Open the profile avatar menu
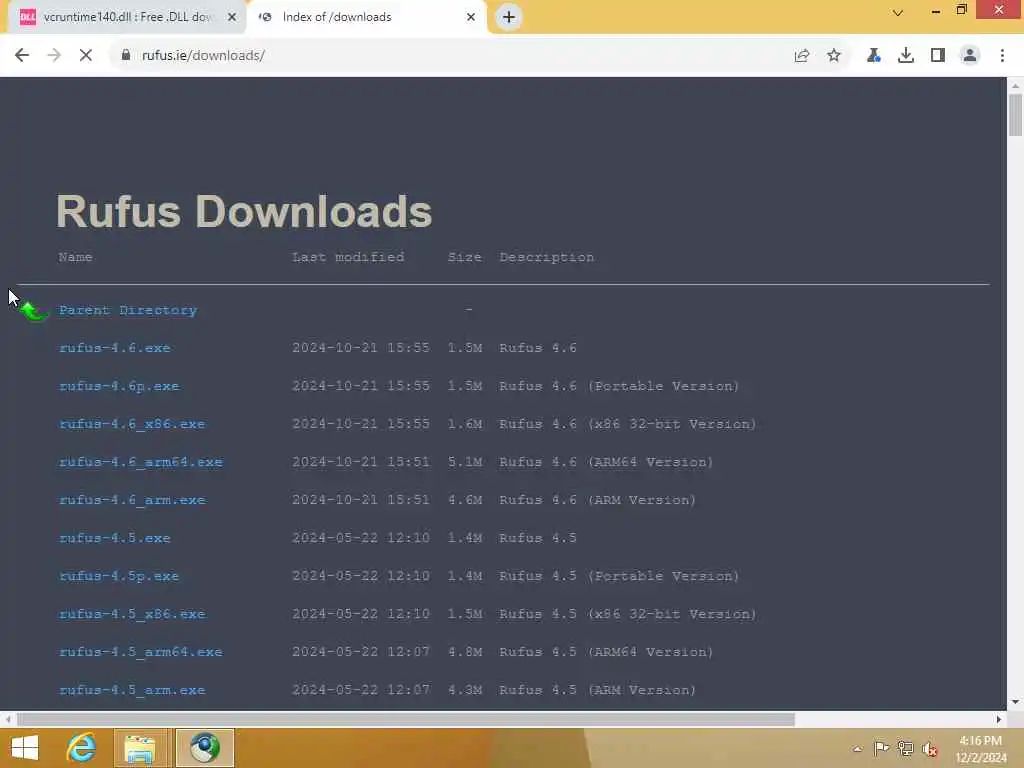The height and width of the screenshot is (768, 1024). [970, 56]
